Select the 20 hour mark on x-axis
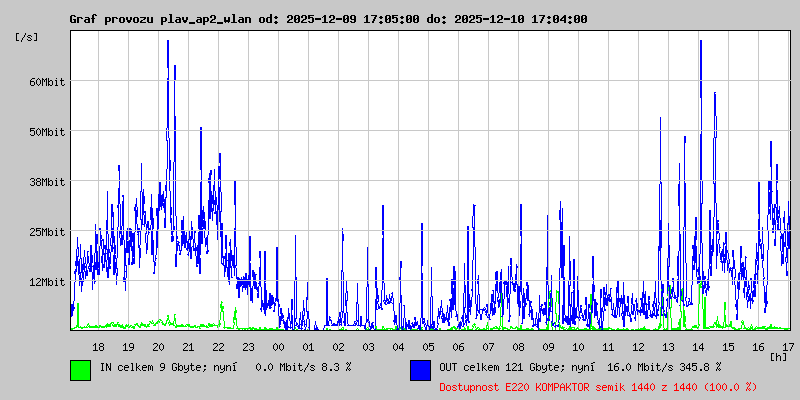 pyautogui.click(x=158, y=347)
